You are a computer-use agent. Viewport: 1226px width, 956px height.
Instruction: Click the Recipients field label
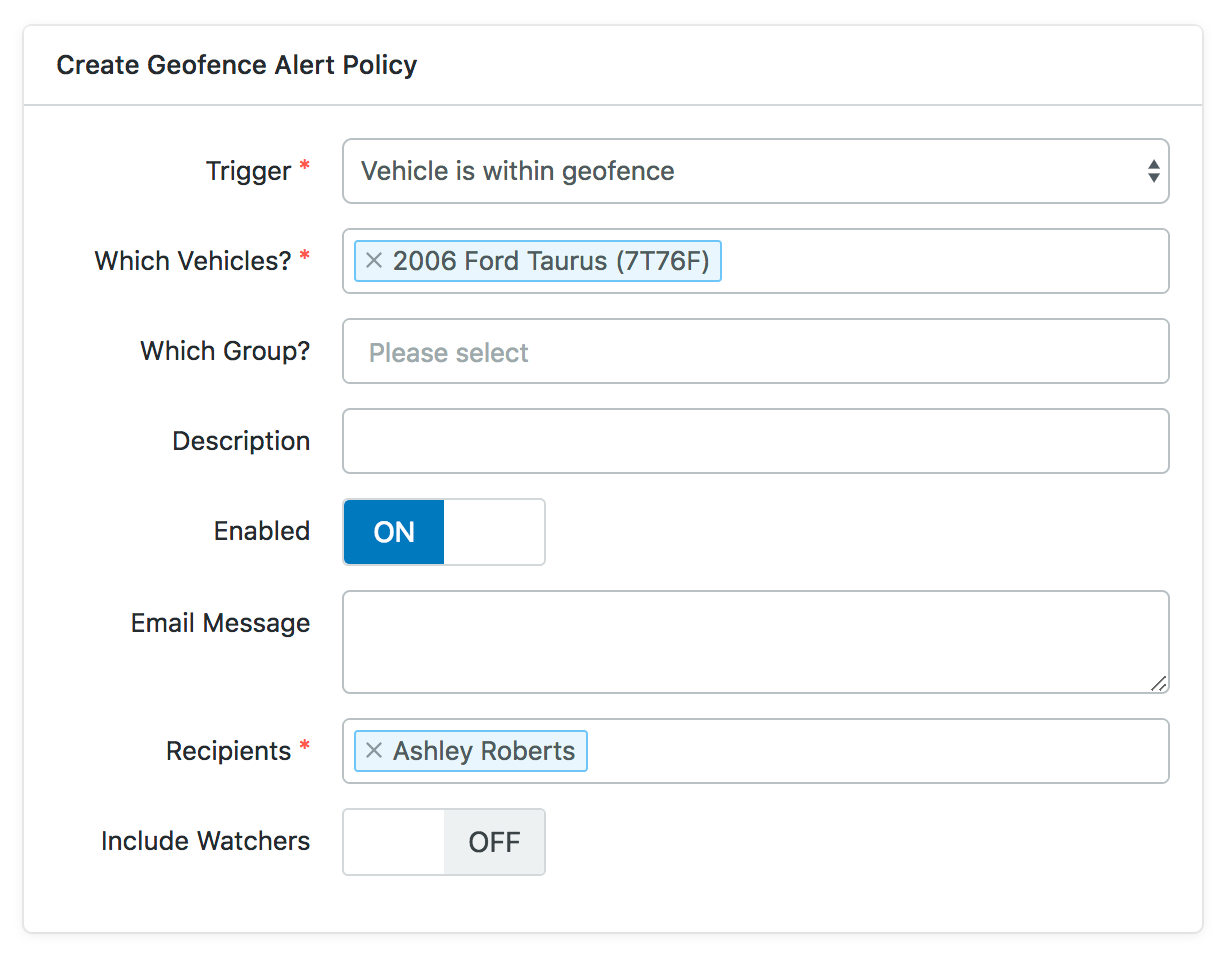(229, 751)
